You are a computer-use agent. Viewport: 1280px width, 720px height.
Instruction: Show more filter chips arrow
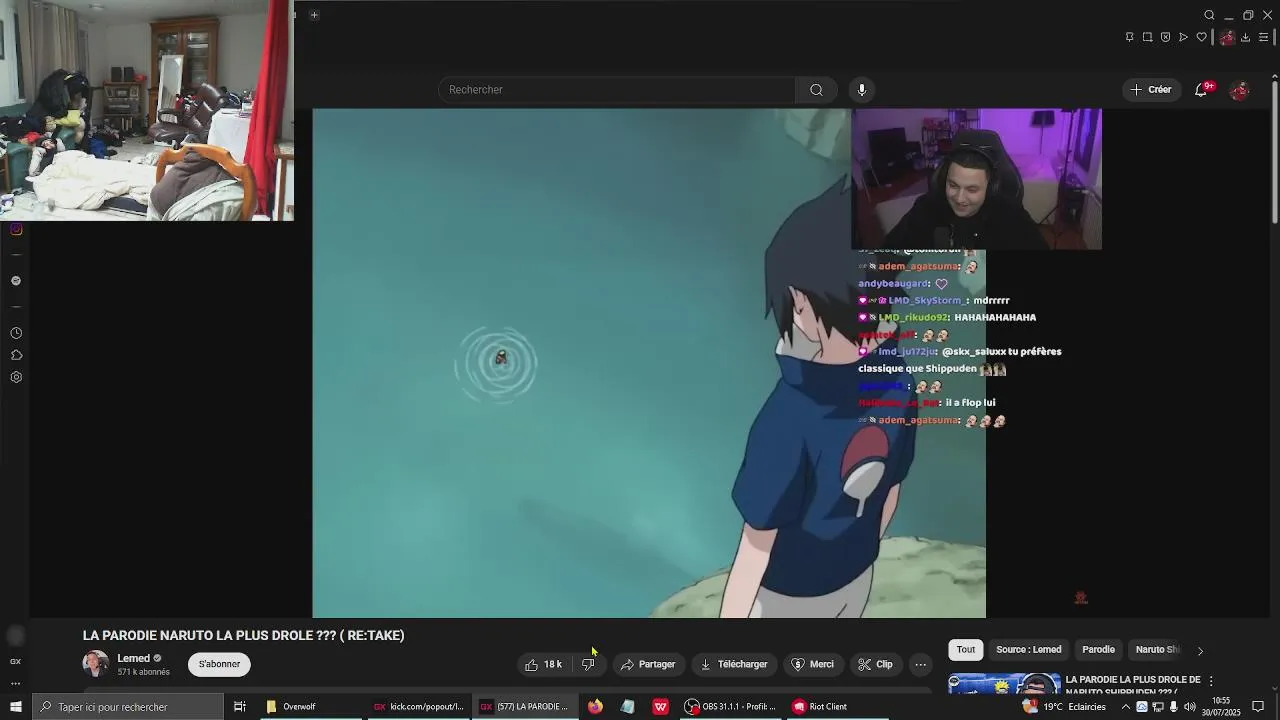[1200, 651]
